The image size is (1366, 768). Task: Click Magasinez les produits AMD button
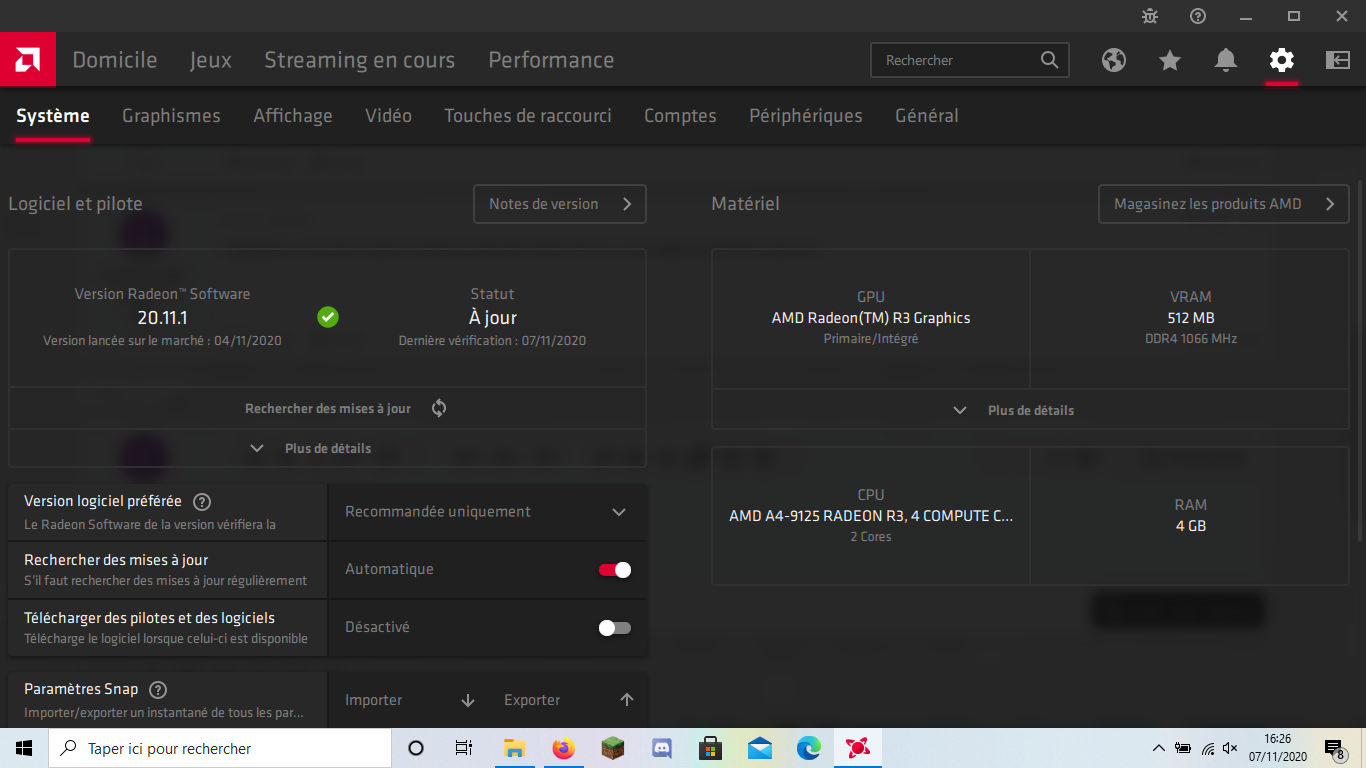(1224, 204)
